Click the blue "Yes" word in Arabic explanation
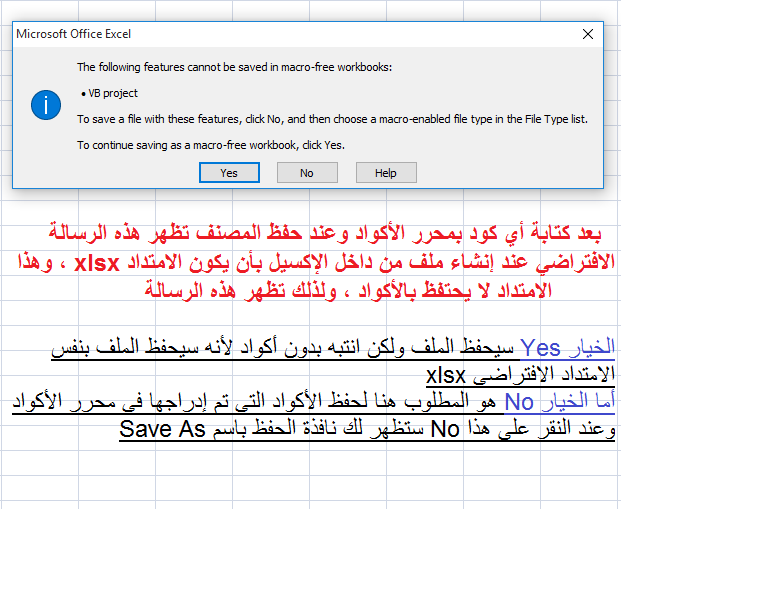The image size is (768, 614). coord(540,348)
